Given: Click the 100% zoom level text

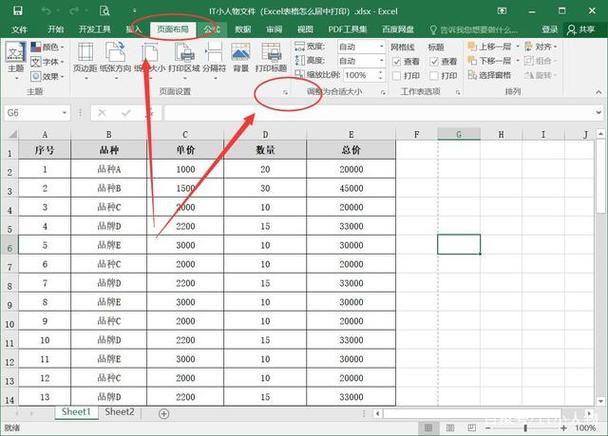Looking at the screenshot, I should pyautogui.click(x=585, y=428).
